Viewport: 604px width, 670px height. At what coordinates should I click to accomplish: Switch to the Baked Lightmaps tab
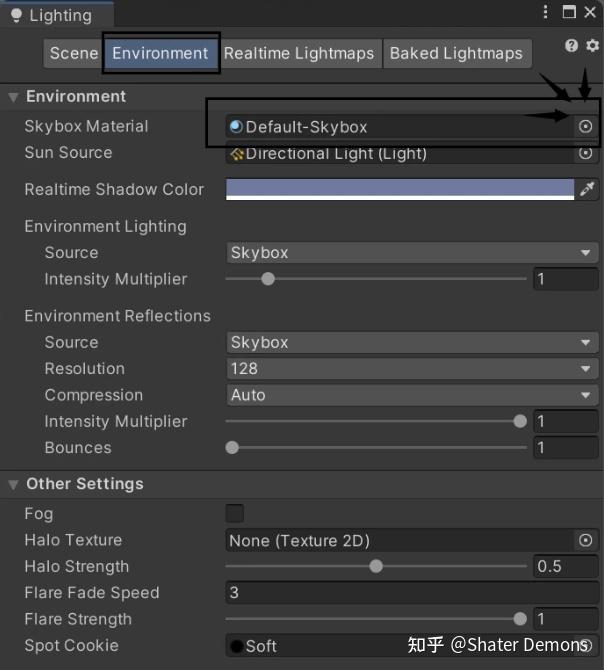(x=457, y=53)
